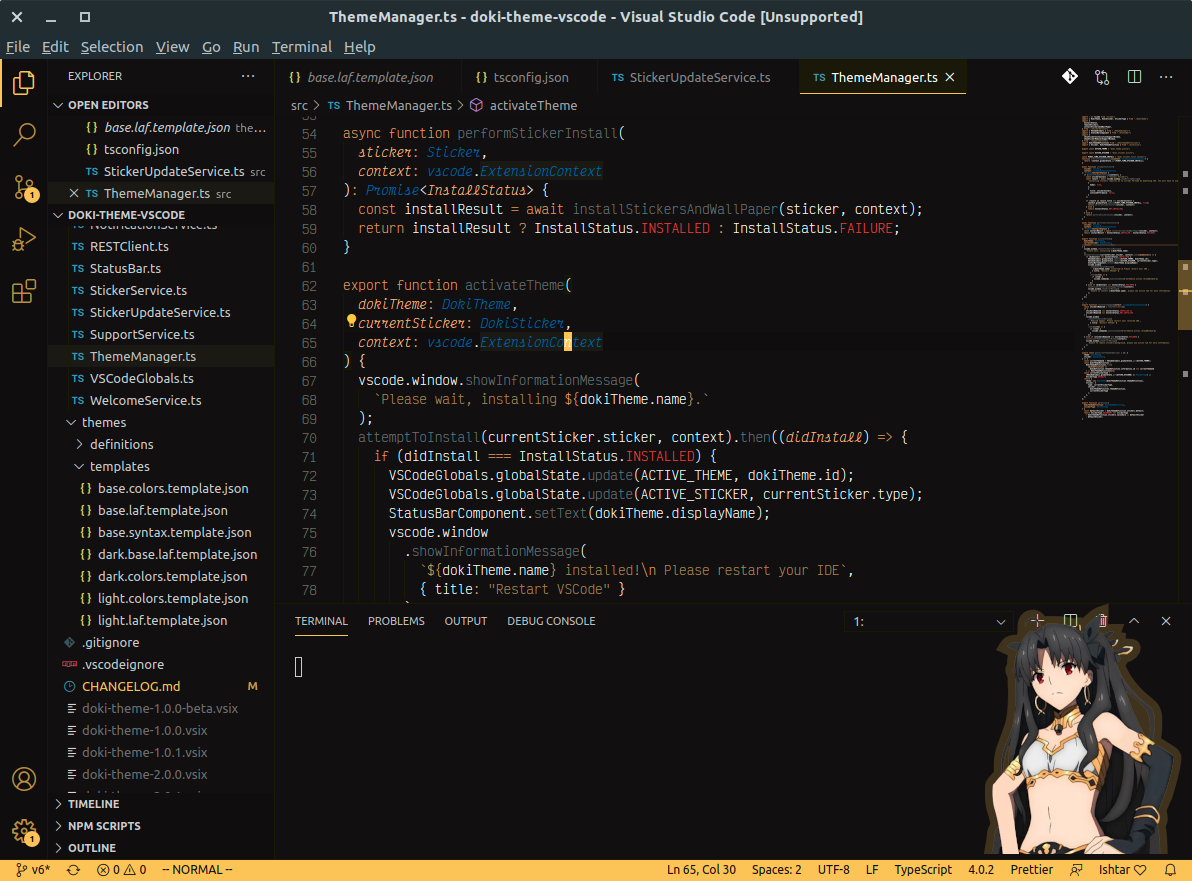Click Ln 65, Col 30 in status bar
The height and width of the screenshot is (881, 1192).
702,870
